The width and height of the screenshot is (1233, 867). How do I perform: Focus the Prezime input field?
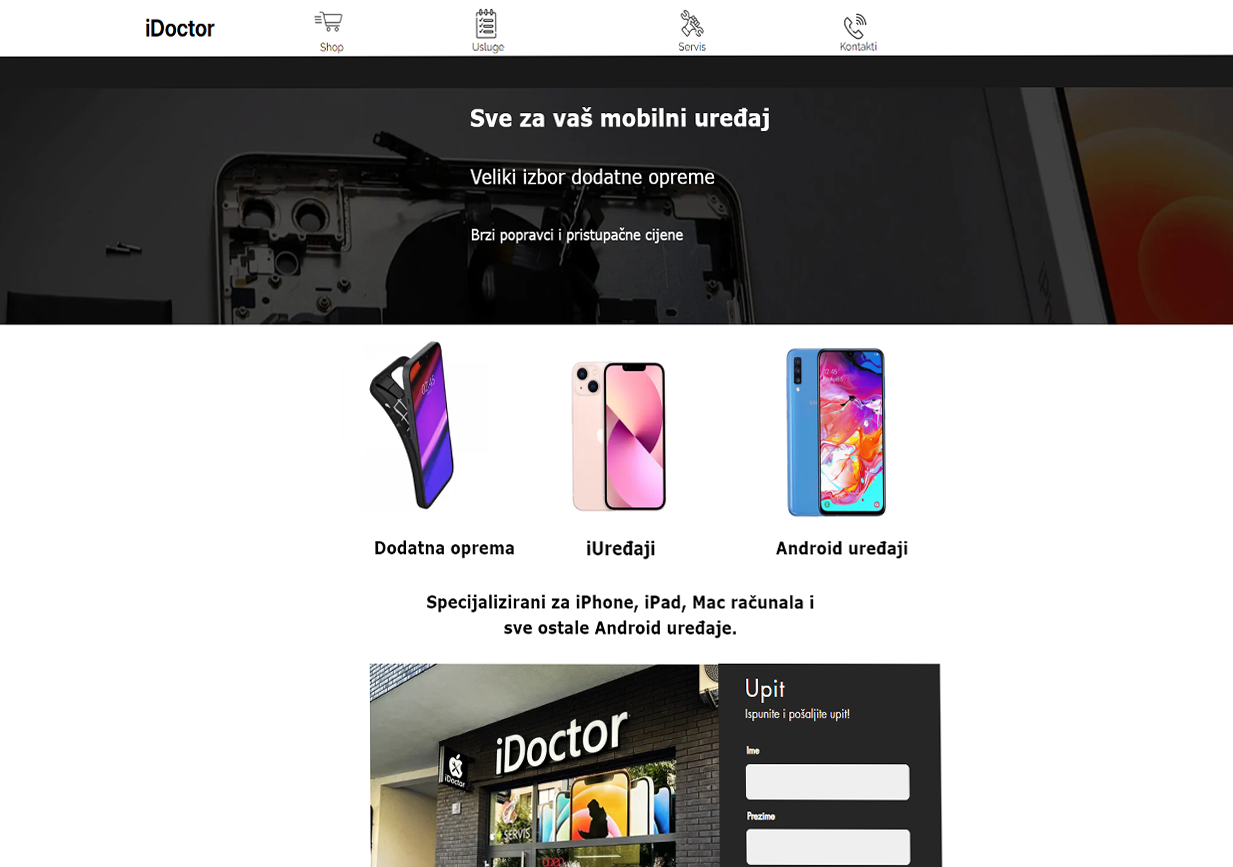[828, 847]
